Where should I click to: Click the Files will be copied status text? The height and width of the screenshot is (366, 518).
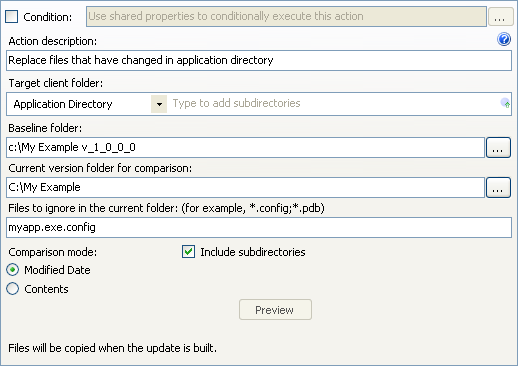(x=112, y=348)
